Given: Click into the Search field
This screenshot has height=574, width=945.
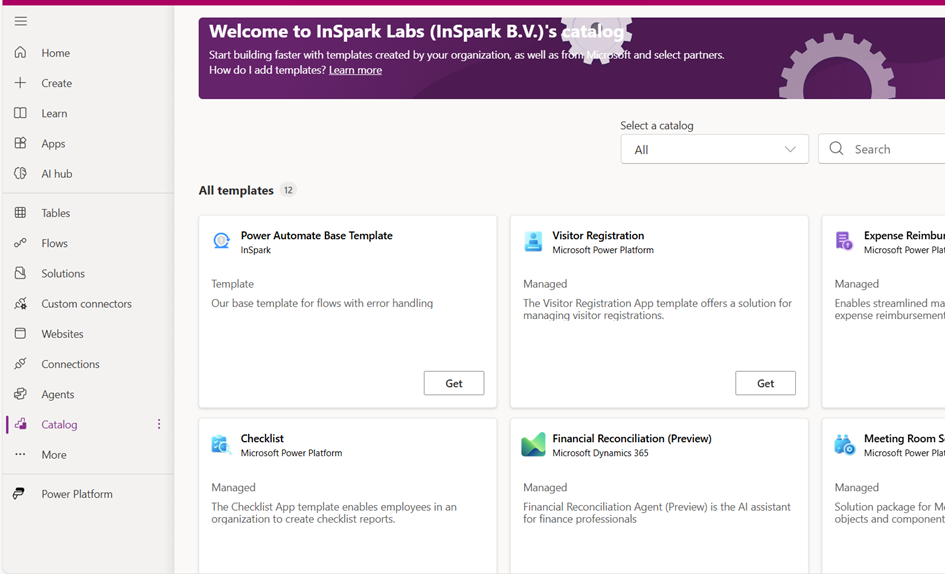Looking at the screenshot, I should coord(882,149).
